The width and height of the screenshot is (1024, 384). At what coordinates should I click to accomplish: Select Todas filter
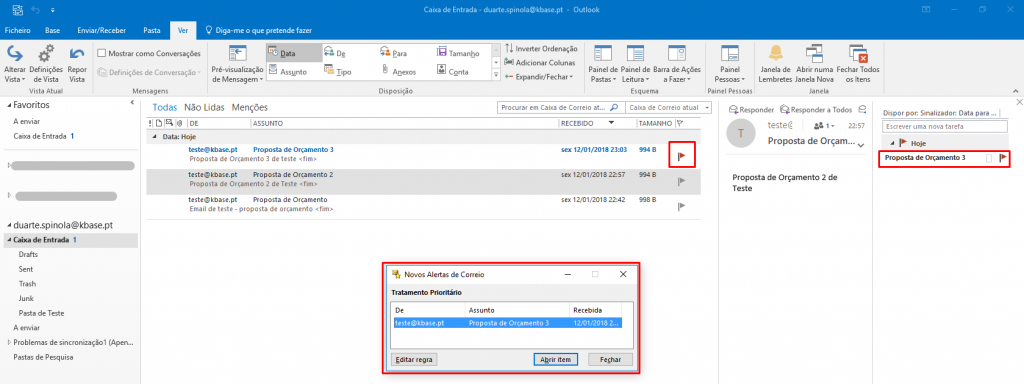point(165,108)
